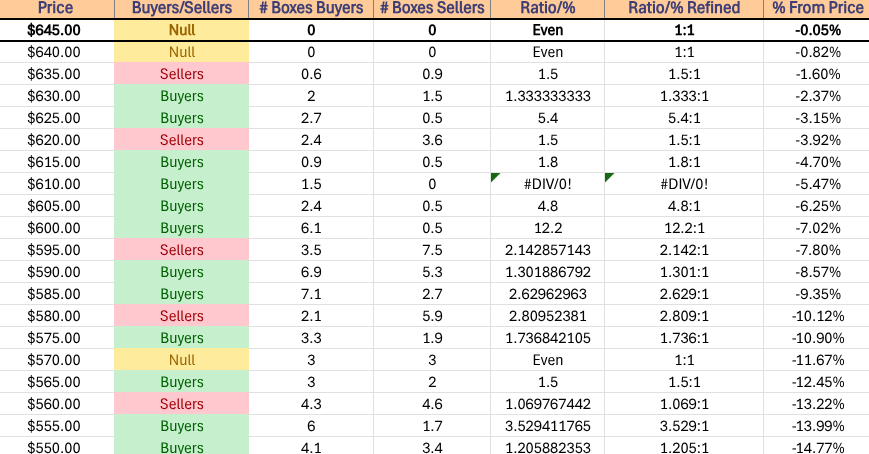Select the % From Price header cell
This screenshot has width=869, height=454.
tap(817, 8)
